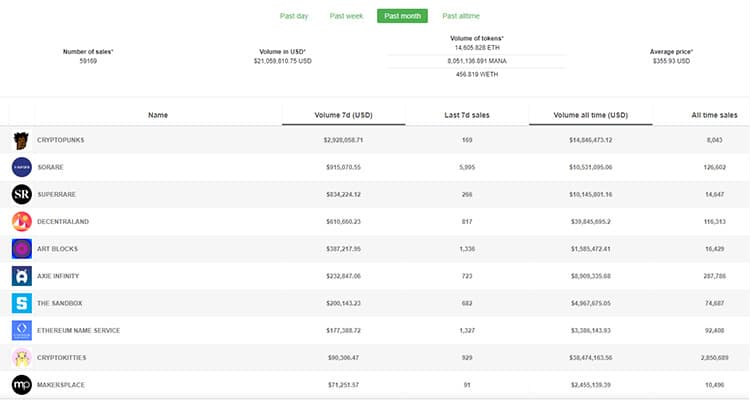Click Sorare all time sales 126,602
Image resolution: width=750 pixels, height=400 pixels.
coord(714,167)
